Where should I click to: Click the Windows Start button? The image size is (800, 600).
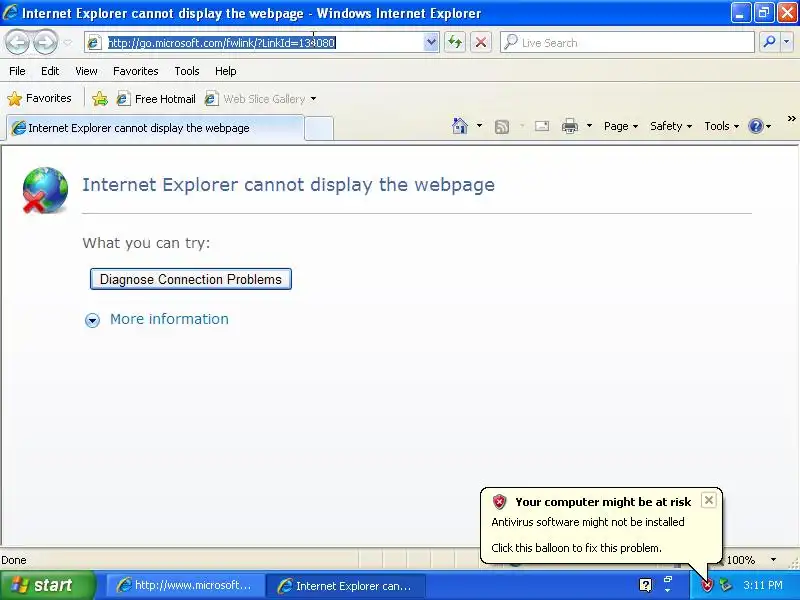pyautogui.click(x=48, y=585)
